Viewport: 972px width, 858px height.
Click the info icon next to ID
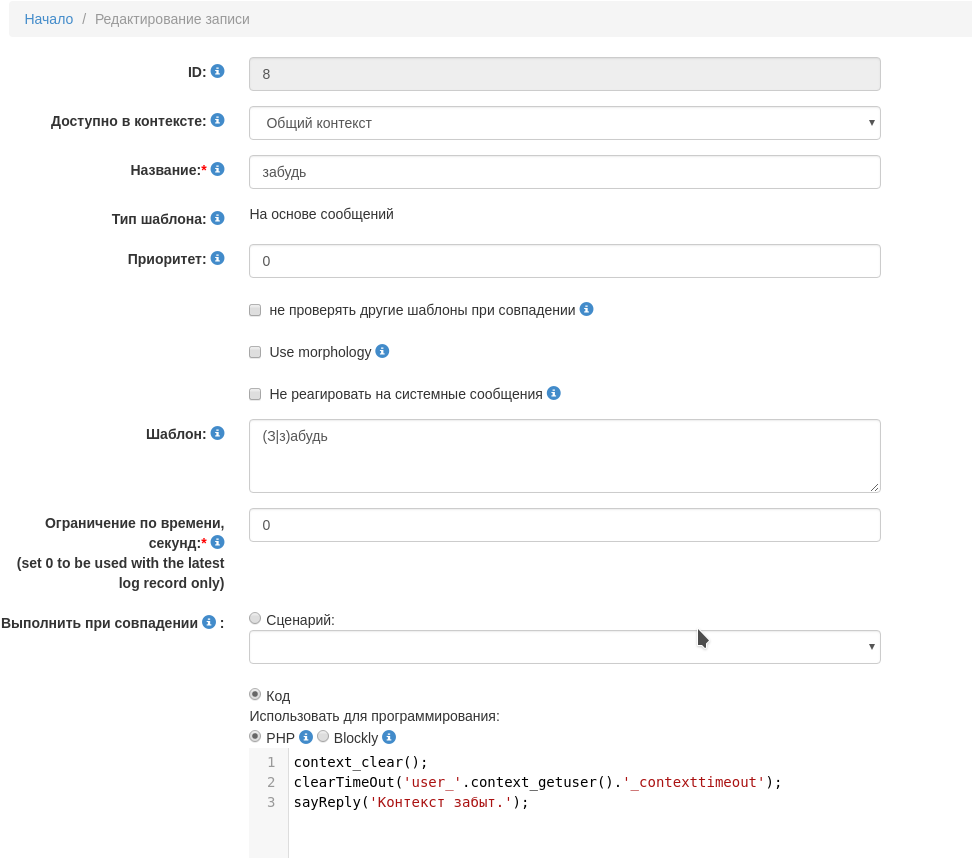pos(217,71)
